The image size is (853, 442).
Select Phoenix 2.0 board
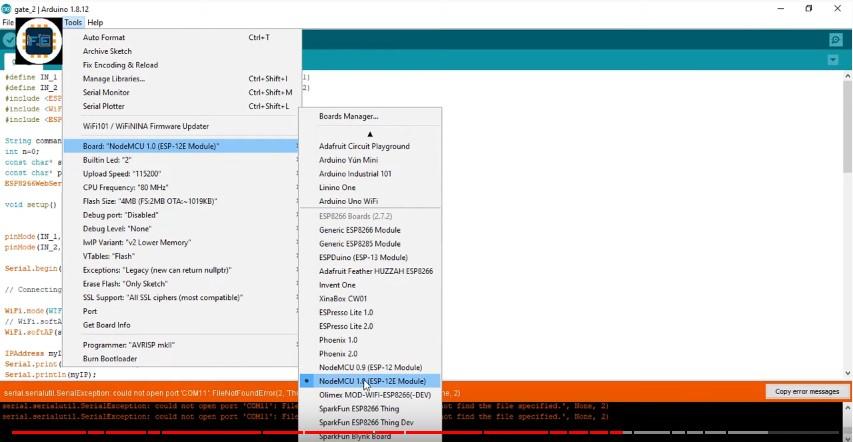(370, 354)
